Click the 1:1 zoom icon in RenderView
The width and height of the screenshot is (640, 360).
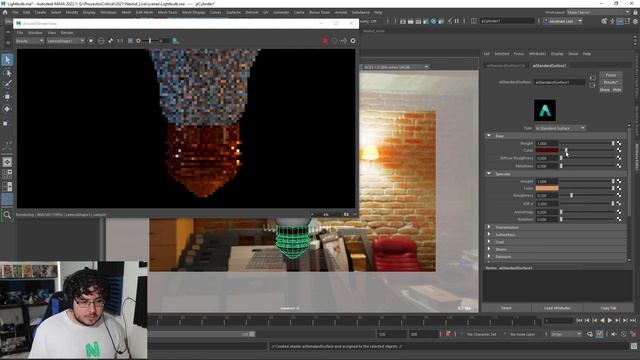[x=120, y=41]
